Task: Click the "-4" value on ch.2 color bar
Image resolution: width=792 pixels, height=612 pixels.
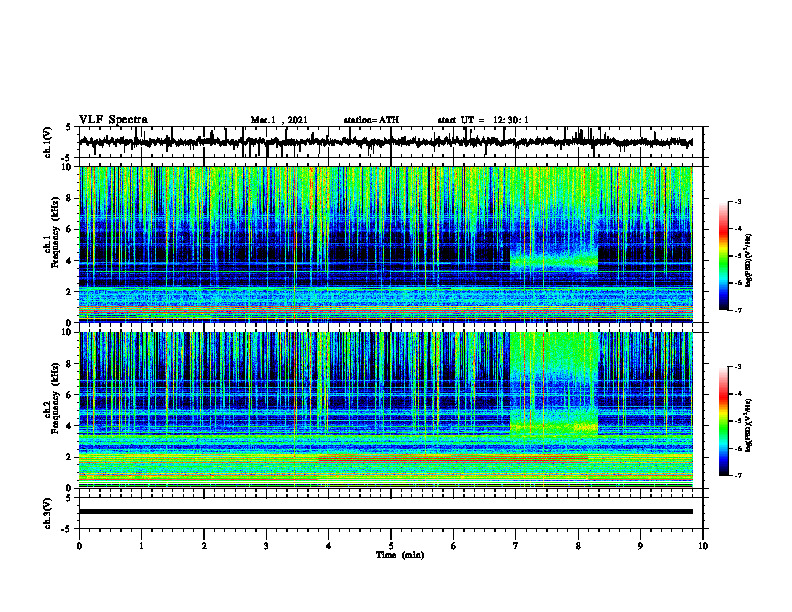Action: click(x=737, y=394)
